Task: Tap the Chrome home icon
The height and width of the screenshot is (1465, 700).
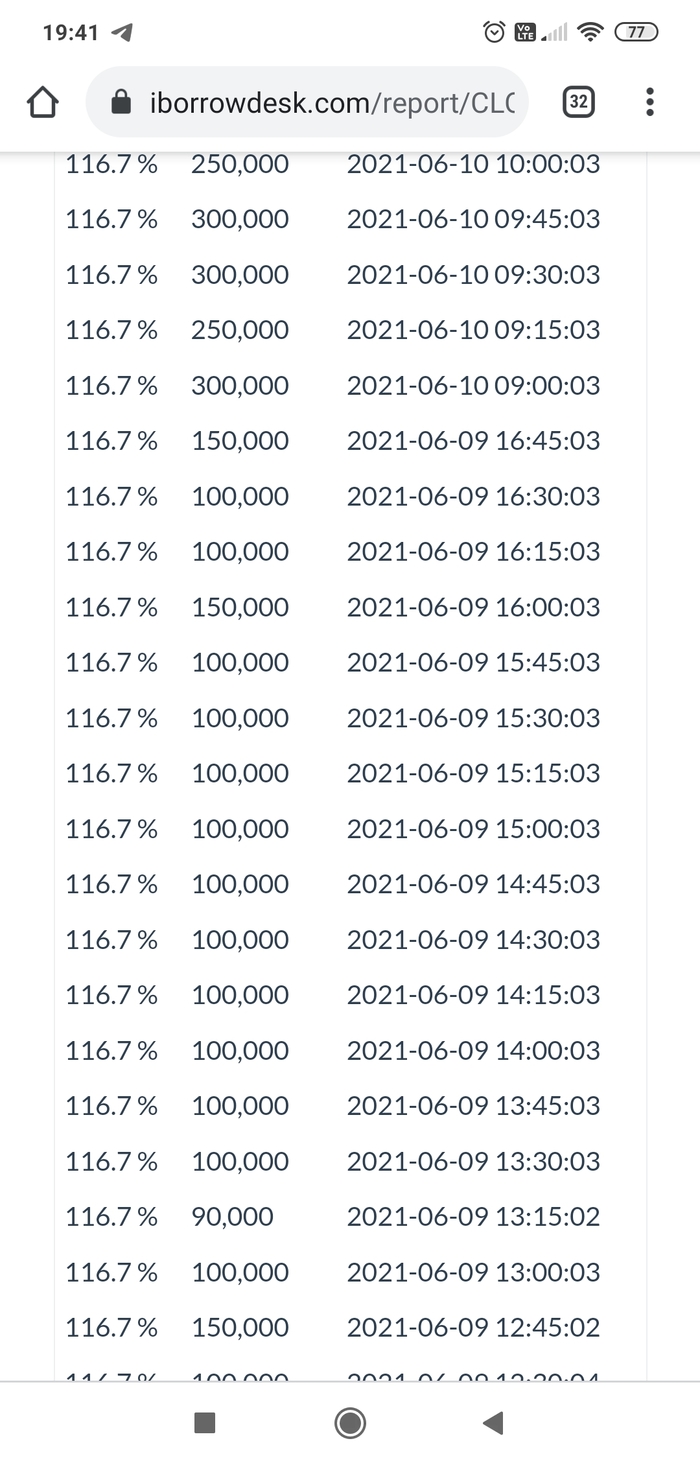Action: (42, 102)
